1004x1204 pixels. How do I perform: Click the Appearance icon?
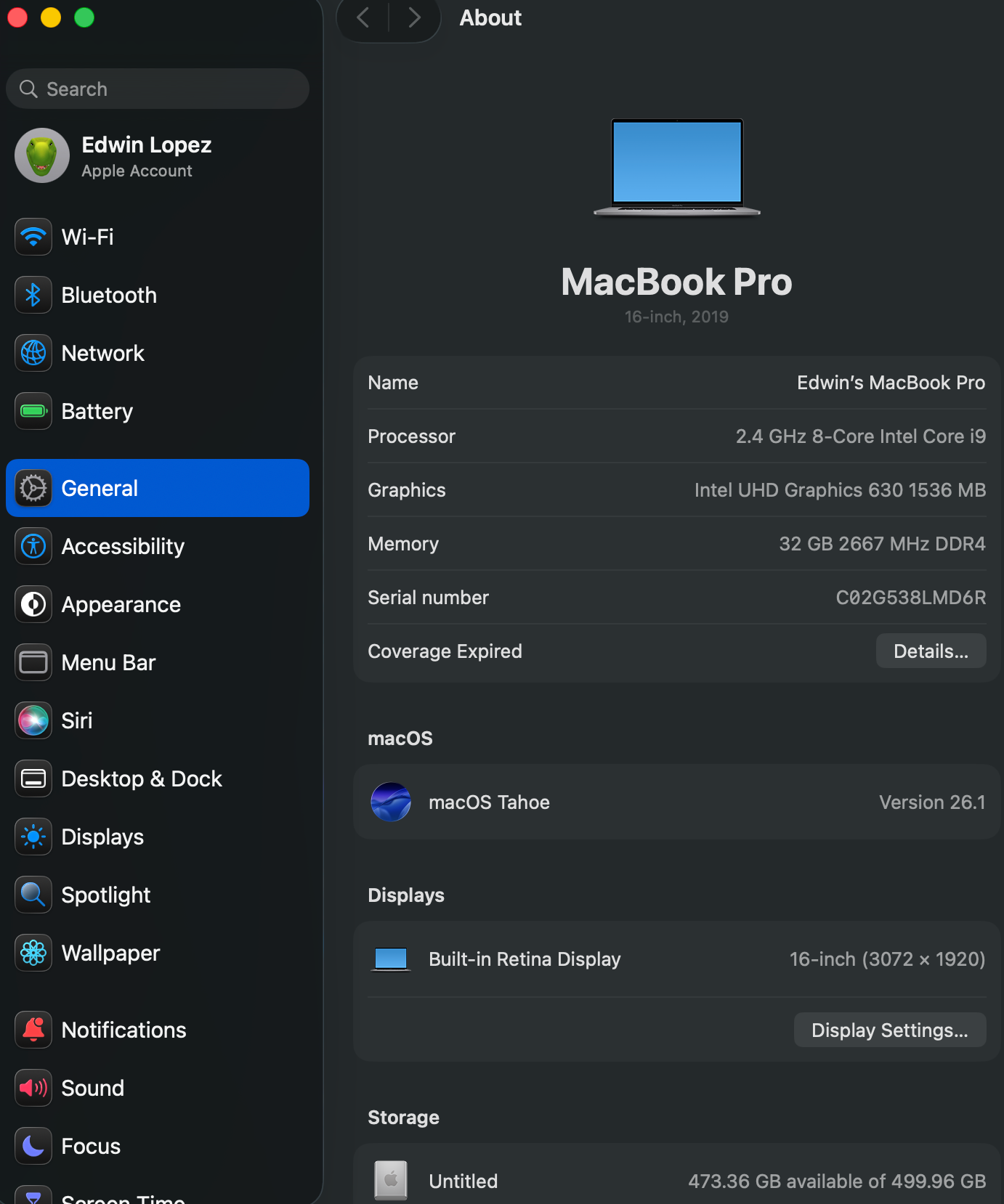pyautogui.click(x=33, y=604)
